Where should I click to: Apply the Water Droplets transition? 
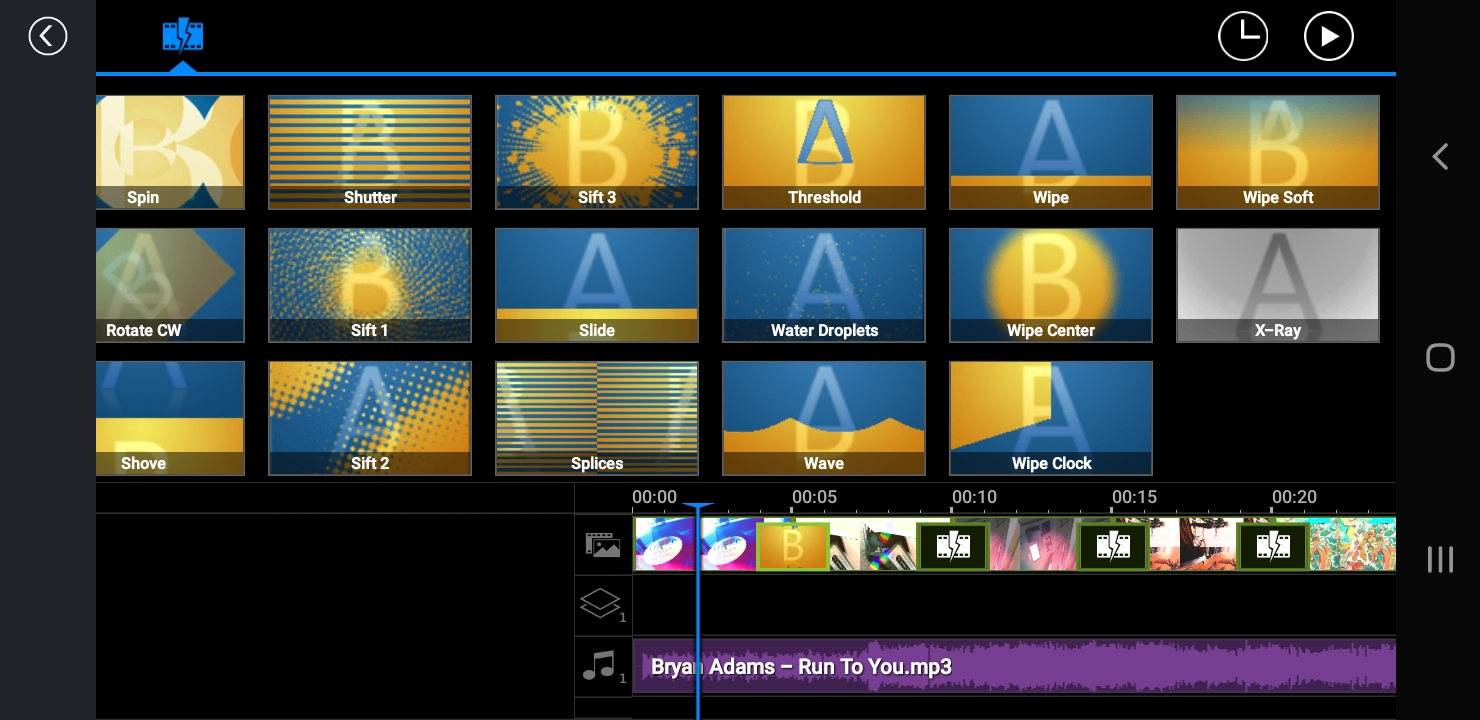(824, 285)
